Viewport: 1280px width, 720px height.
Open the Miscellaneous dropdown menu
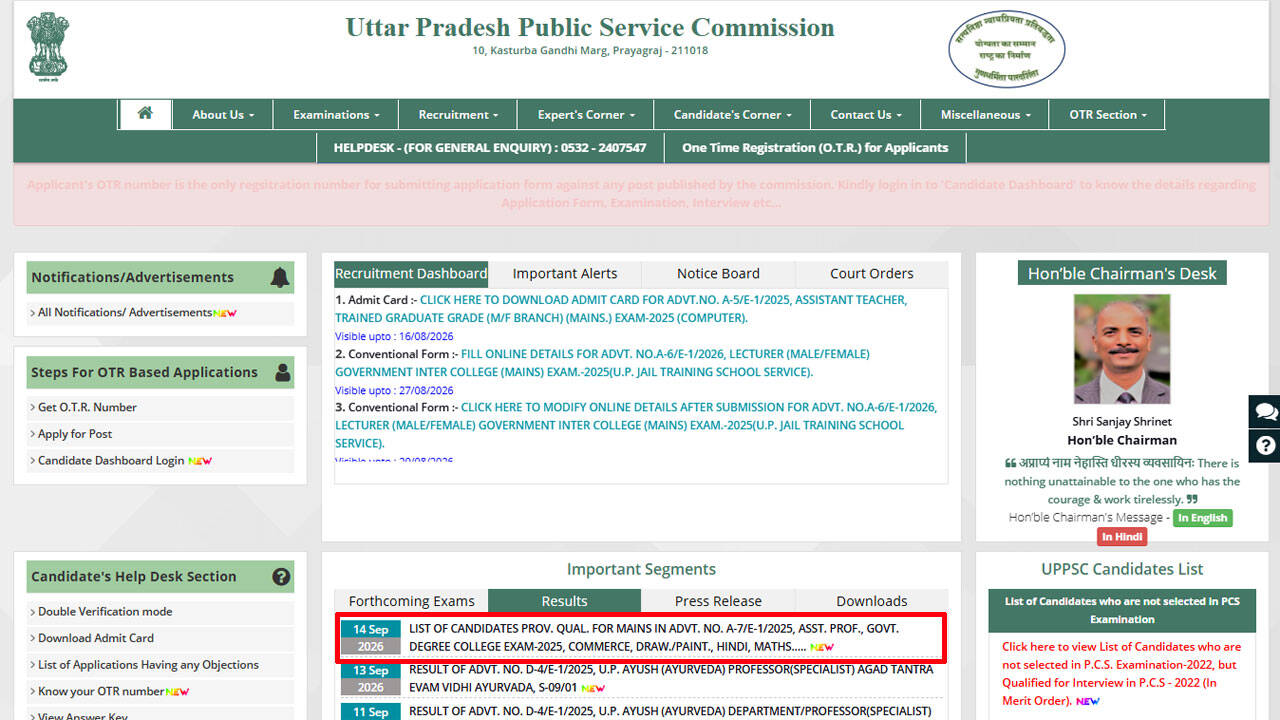click(x=985, y=115)
